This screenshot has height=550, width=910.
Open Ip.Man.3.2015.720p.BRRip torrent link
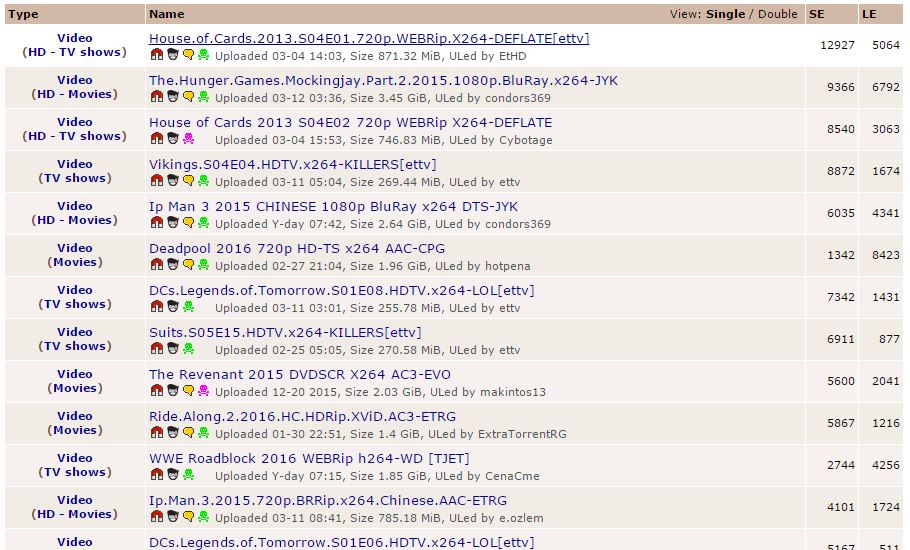click(x=328, y=500)
